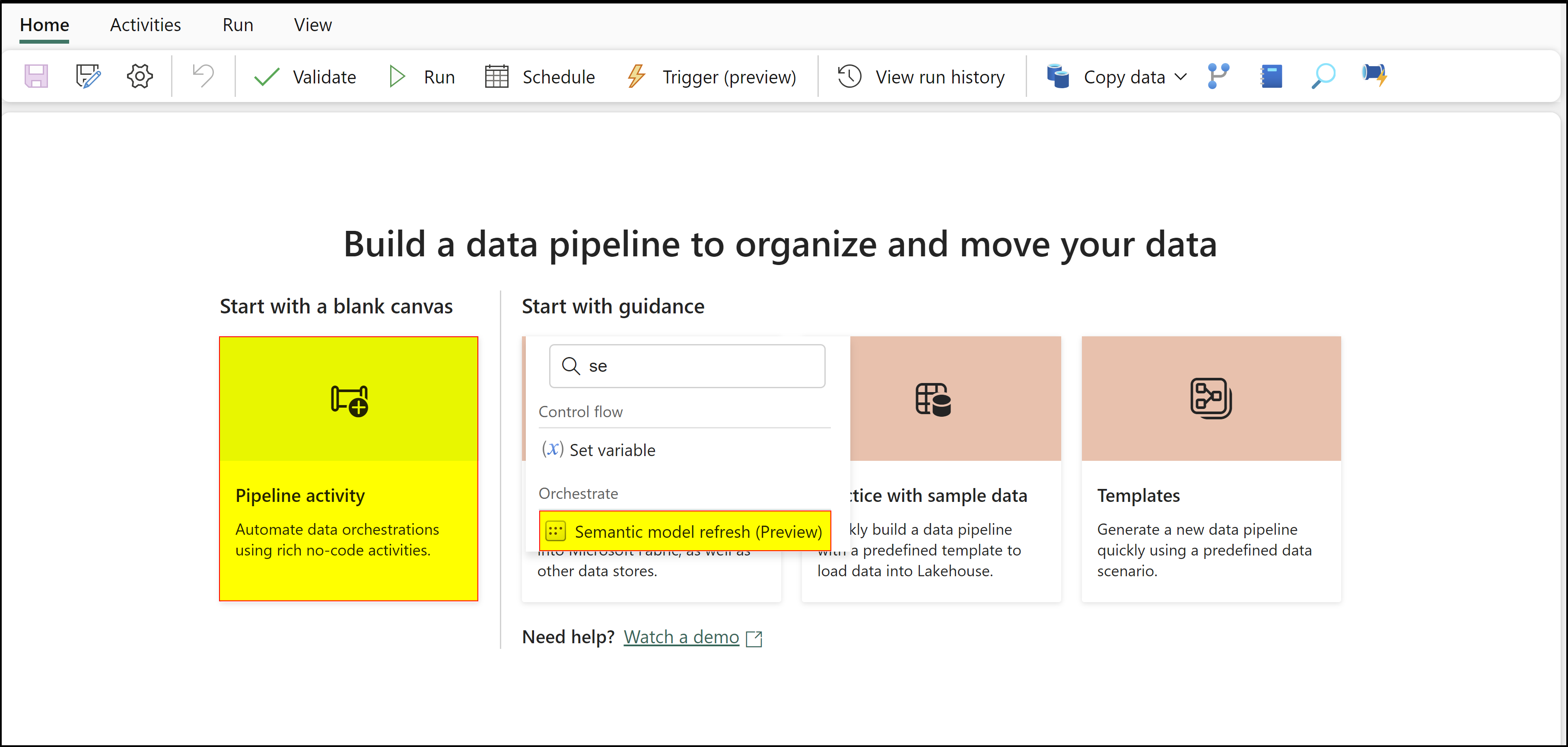Screen dimensions: 1568x747
Task: Open the source control branch icon
Action: 1218,76
